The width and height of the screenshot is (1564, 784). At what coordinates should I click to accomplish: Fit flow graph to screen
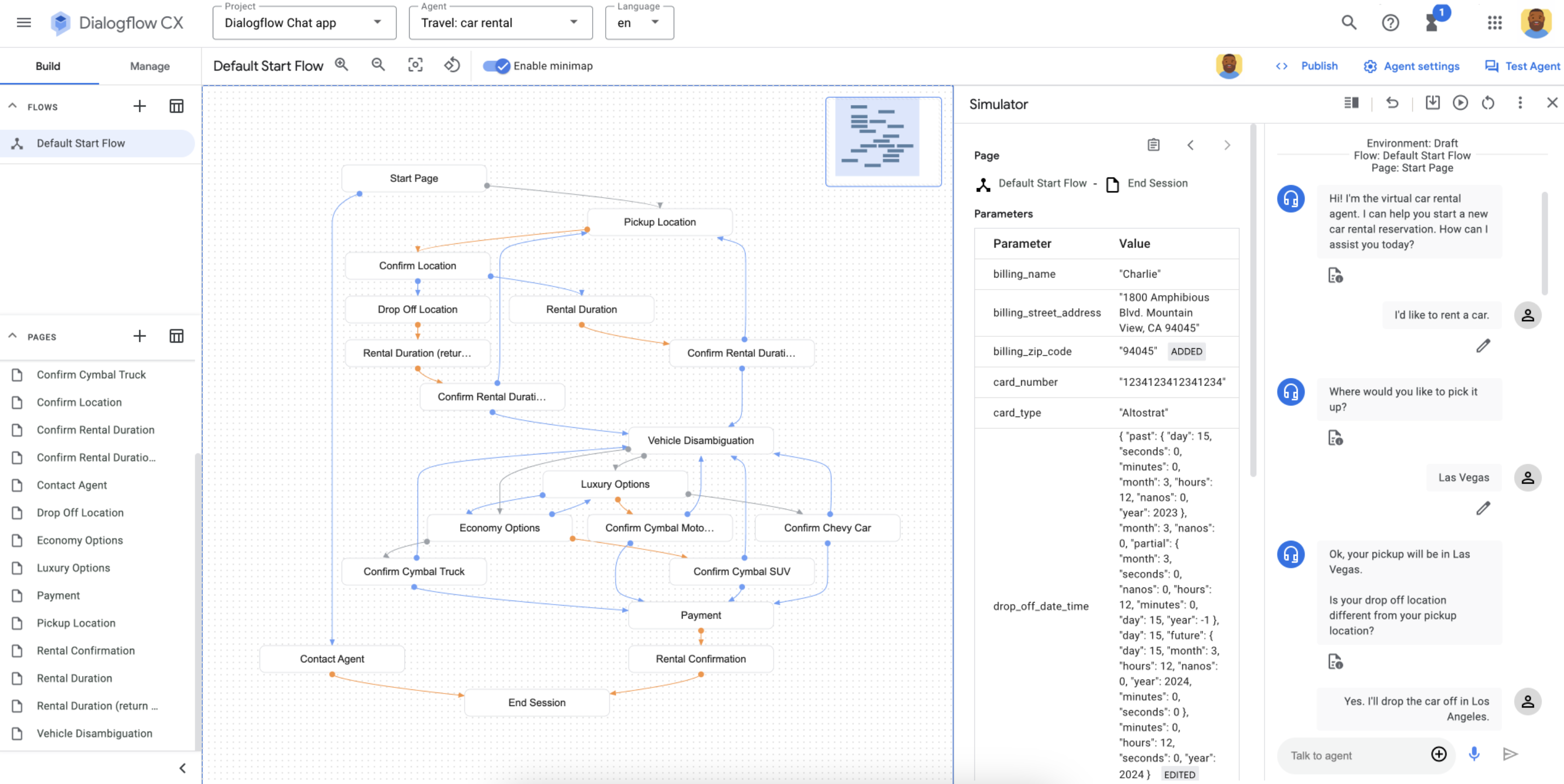[415, 65]
